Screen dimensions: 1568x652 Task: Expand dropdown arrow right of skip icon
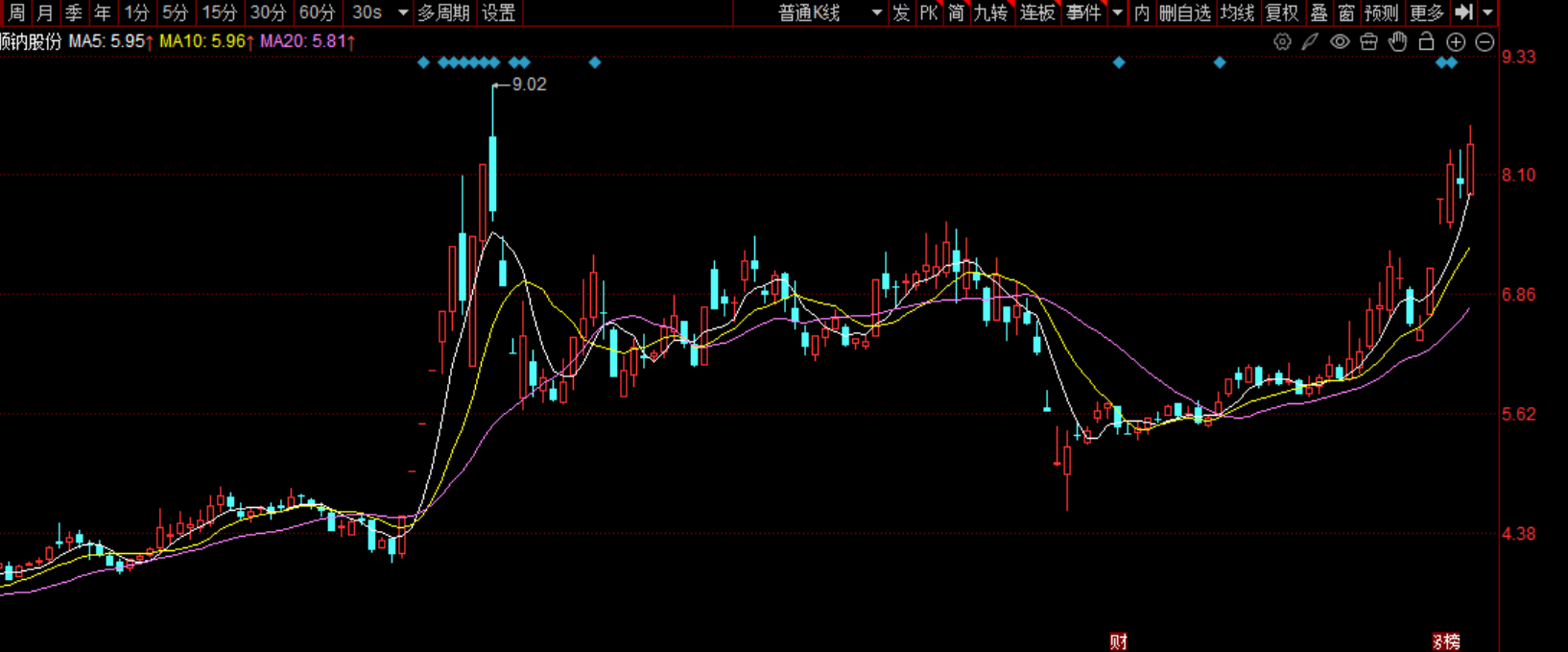[x=1487, y=12]
